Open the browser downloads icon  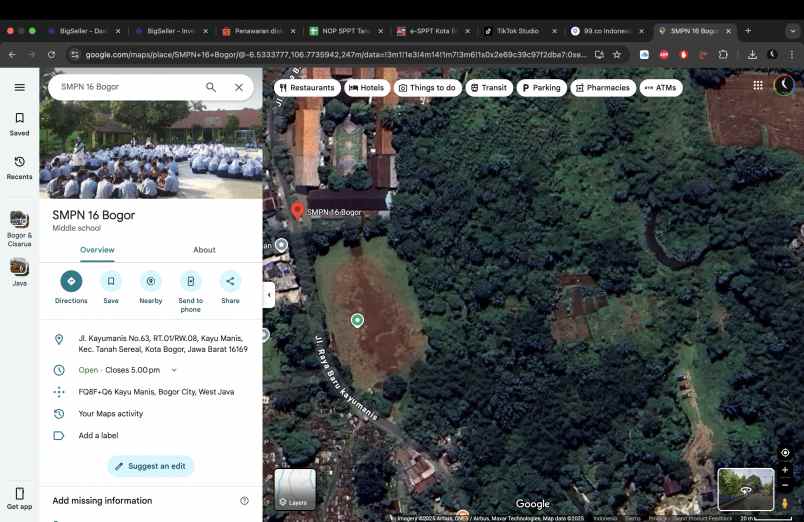click(x=752, y=54)
